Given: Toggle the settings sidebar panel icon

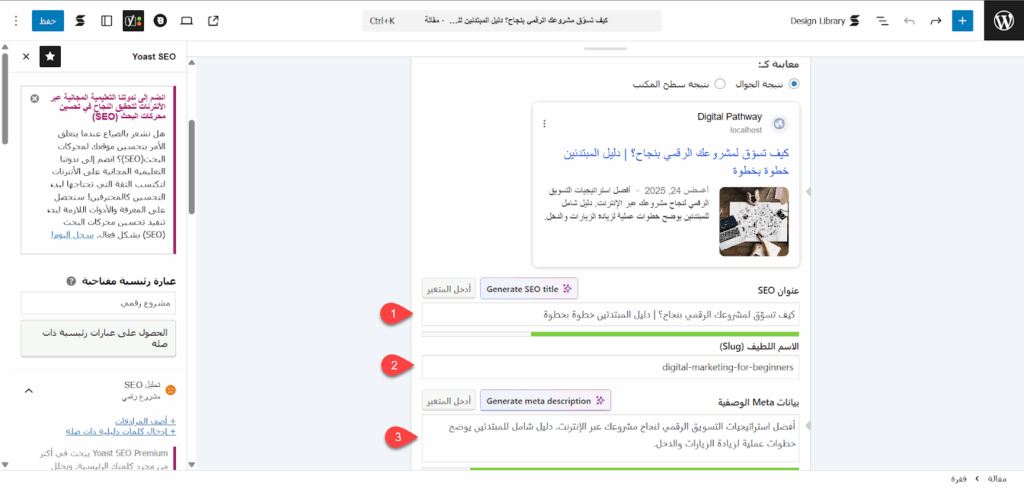Looking at the screenshot, I should (x=107, y=20).
